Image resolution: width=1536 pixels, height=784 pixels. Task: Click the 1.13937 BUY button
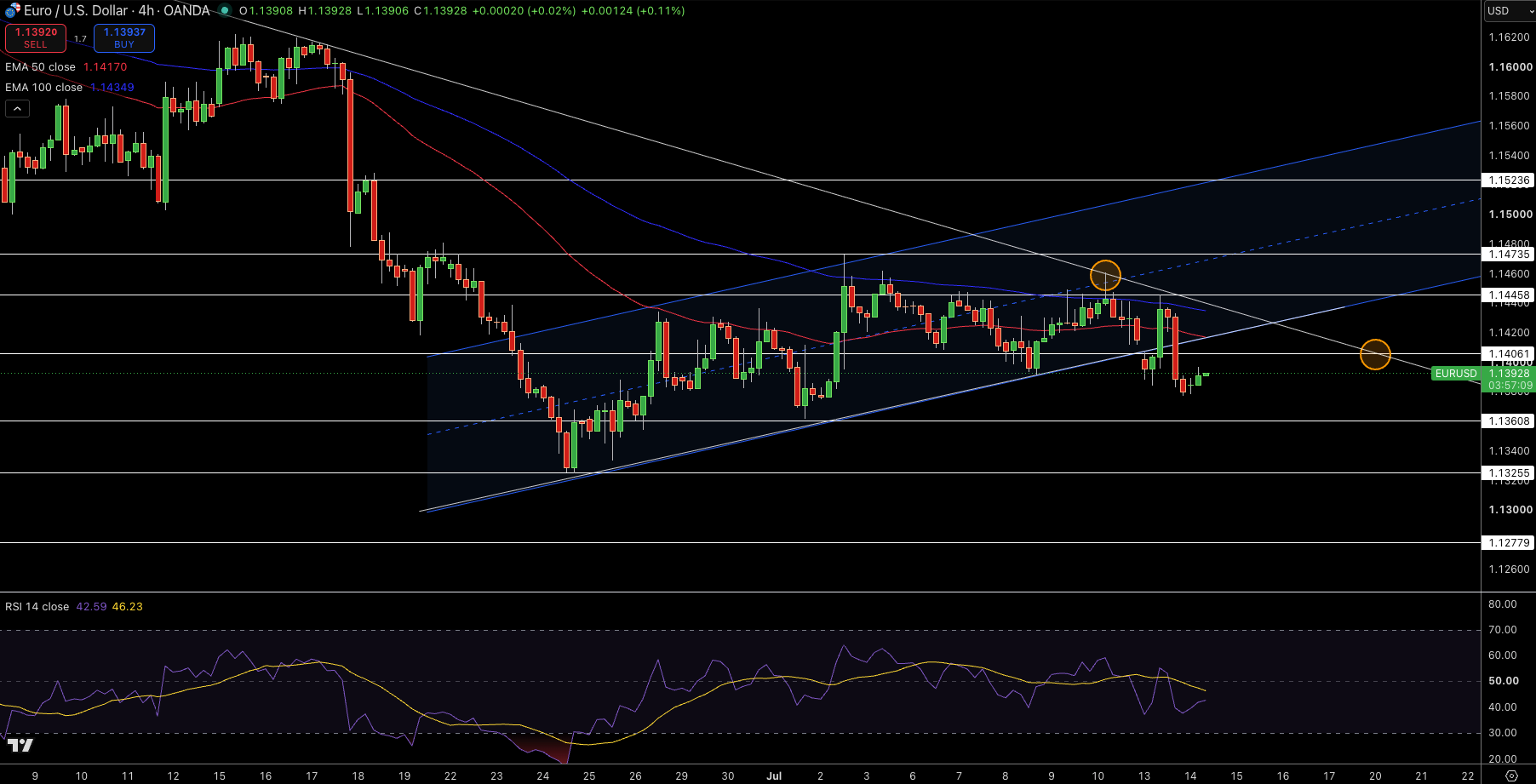124,37
